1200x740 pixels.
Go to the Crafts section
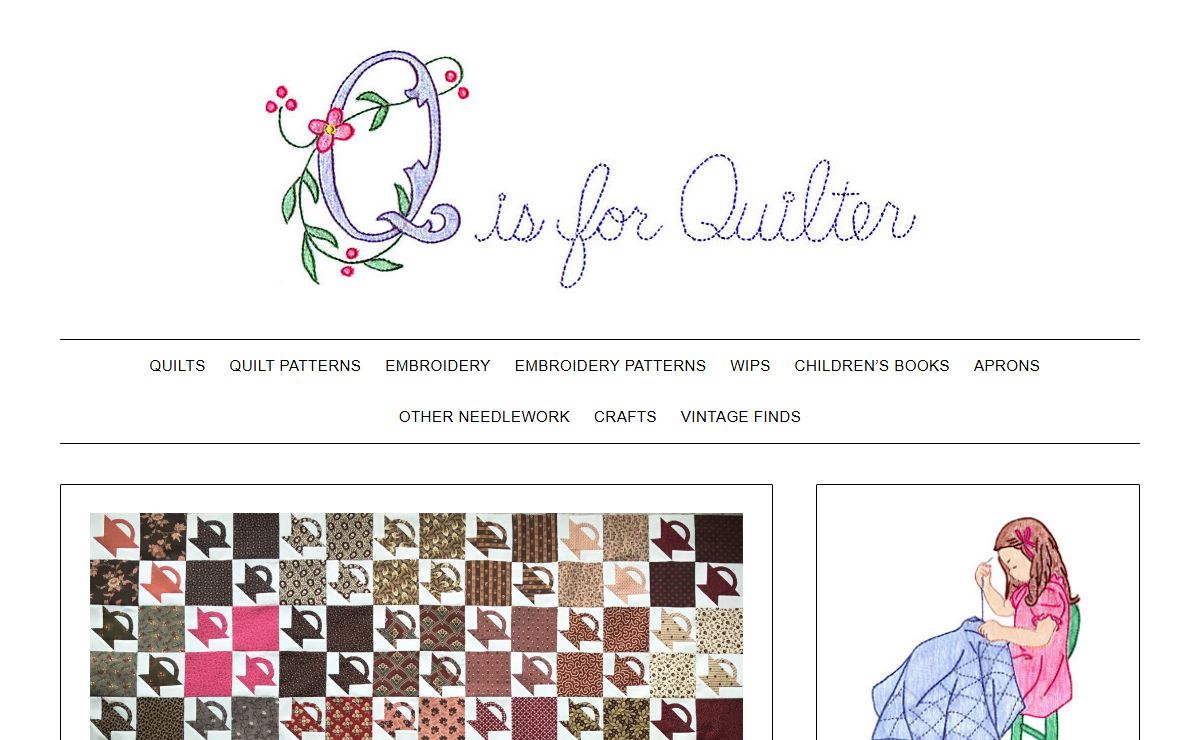pyautogui.click(x=625, y=417)
